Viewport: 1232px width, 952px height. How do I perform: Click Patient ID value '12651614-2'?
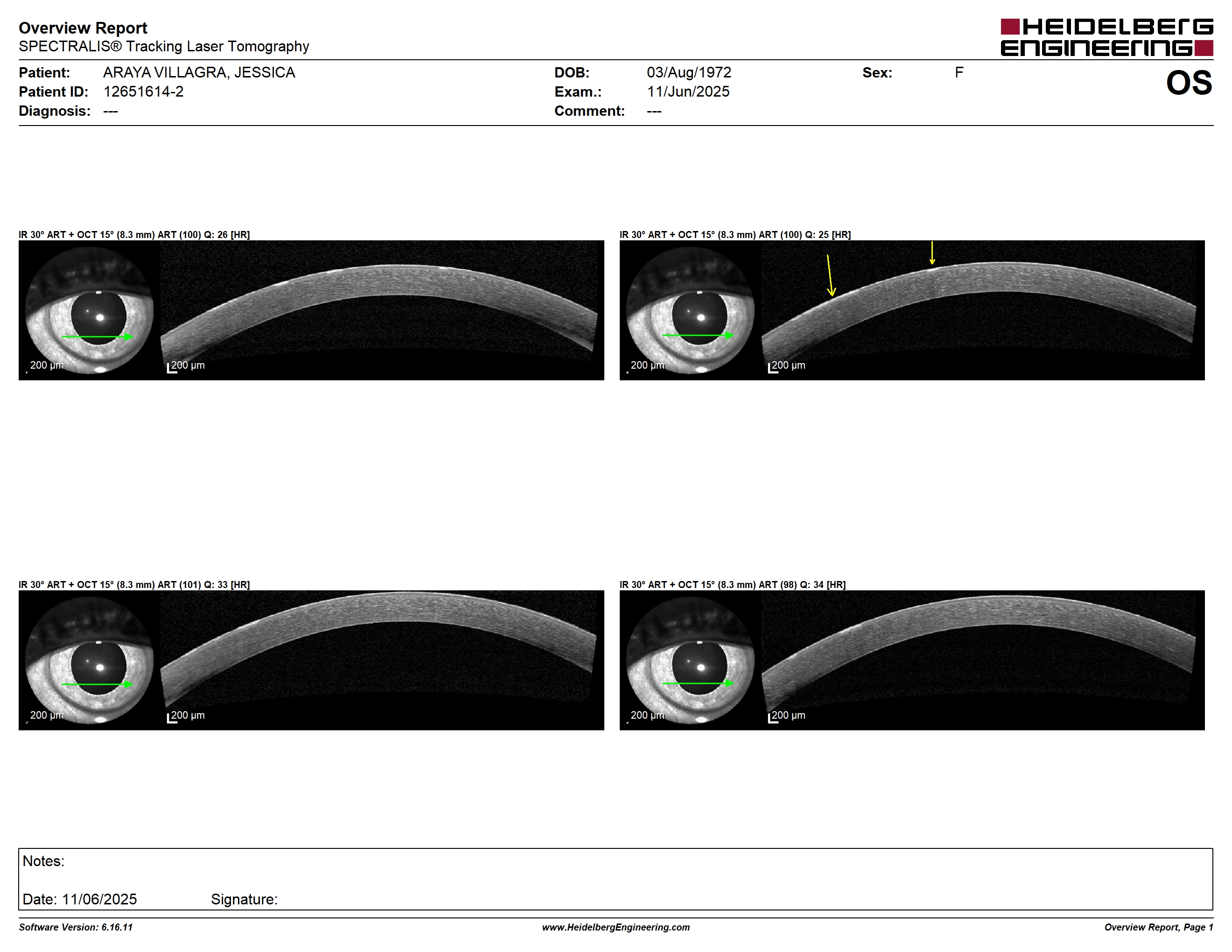(143, 92)
